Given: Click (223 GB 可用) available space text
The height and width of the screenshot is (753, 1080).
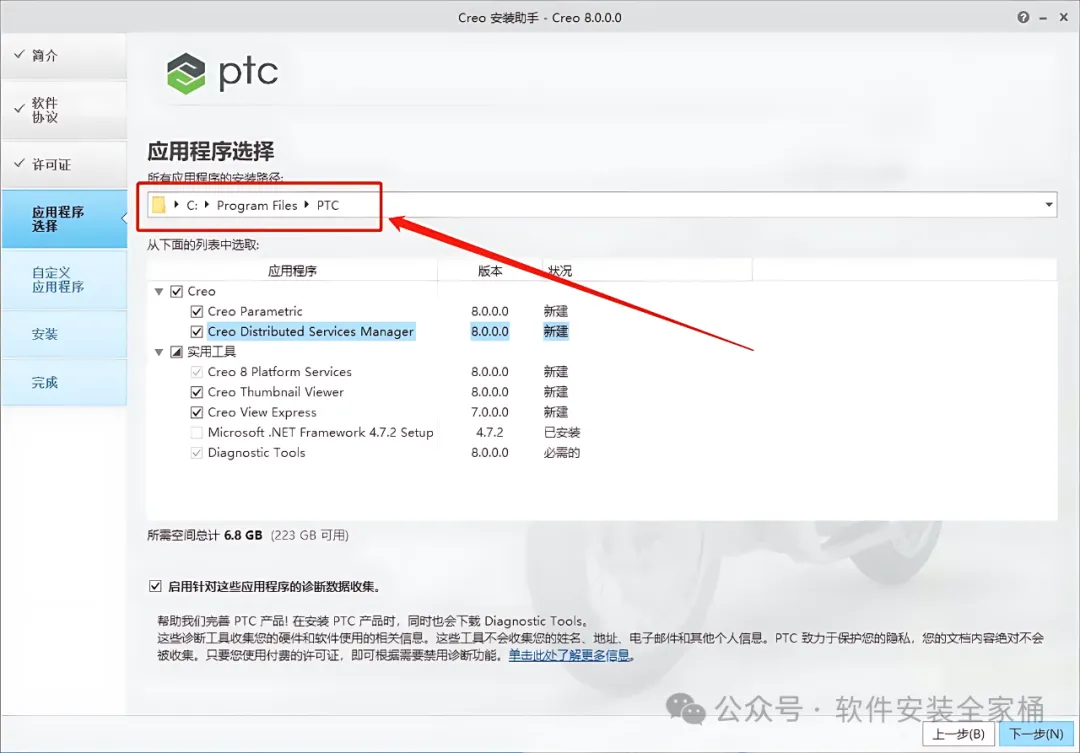Looking at the screenshot, I should pos(309,535).
